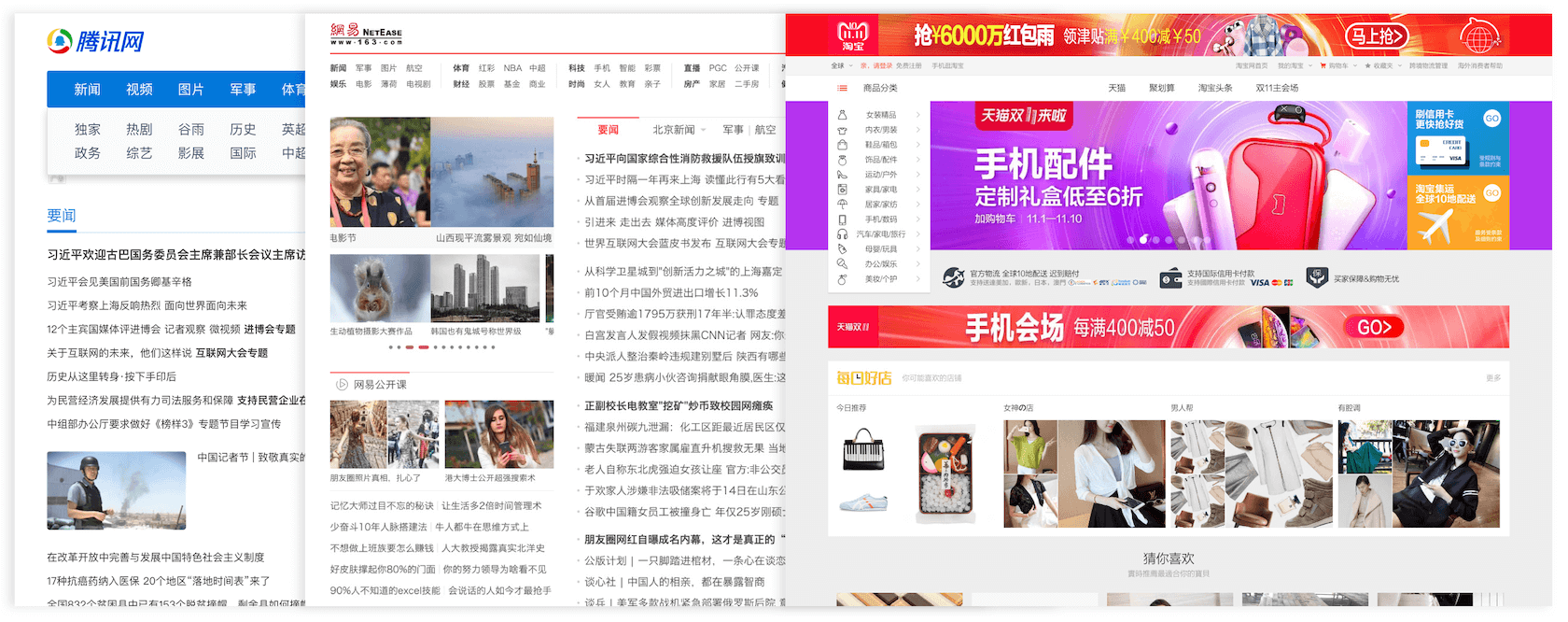Click the Tencent 腾讯网 logo
The image size is (1568, 622).
95,41
